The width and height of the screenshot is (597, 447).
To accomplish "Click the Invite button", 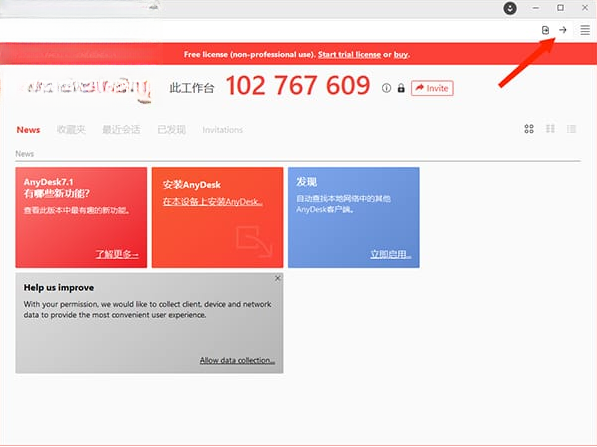I will point(432,88).
